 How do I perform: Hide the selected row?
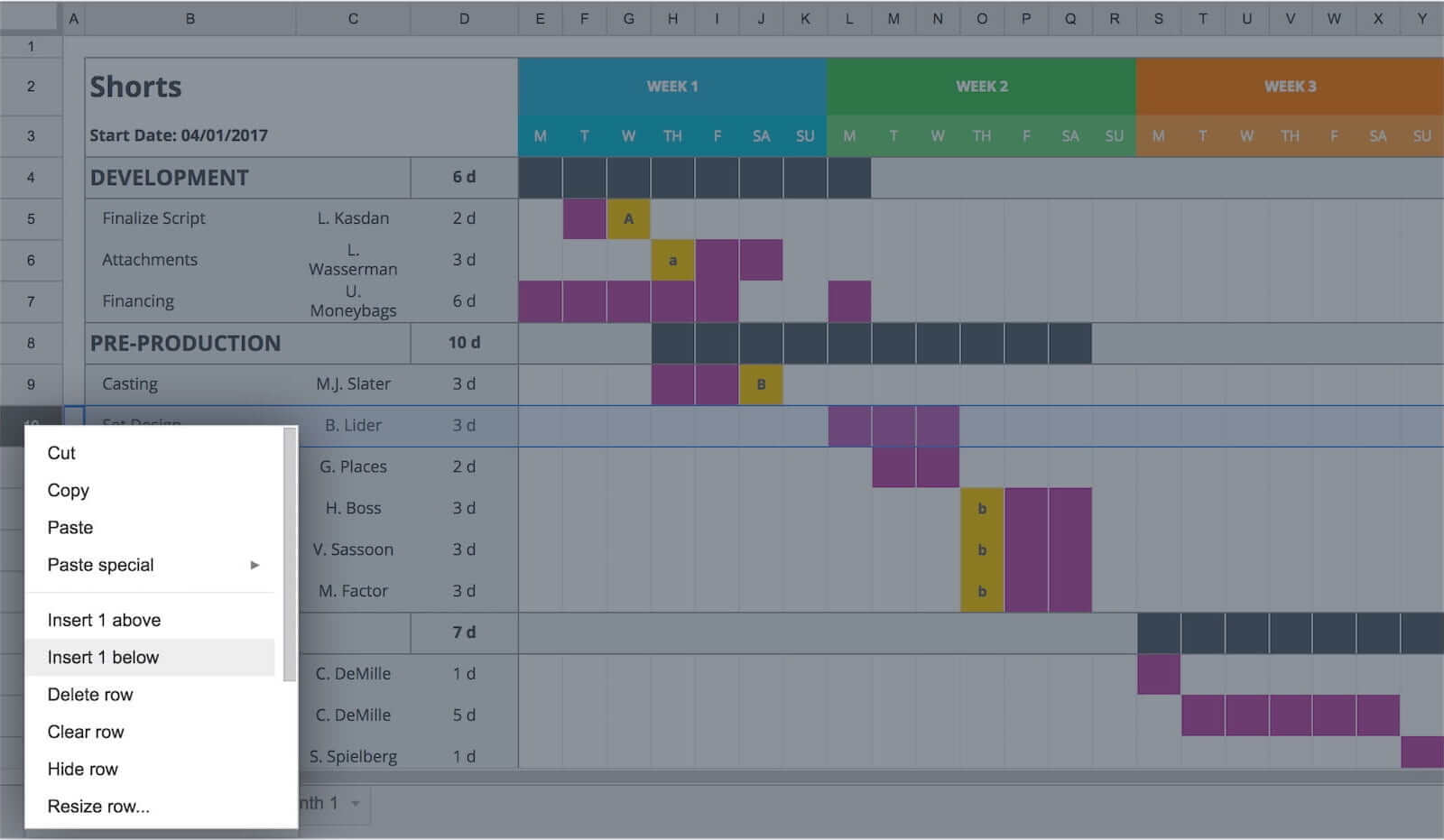82,769
